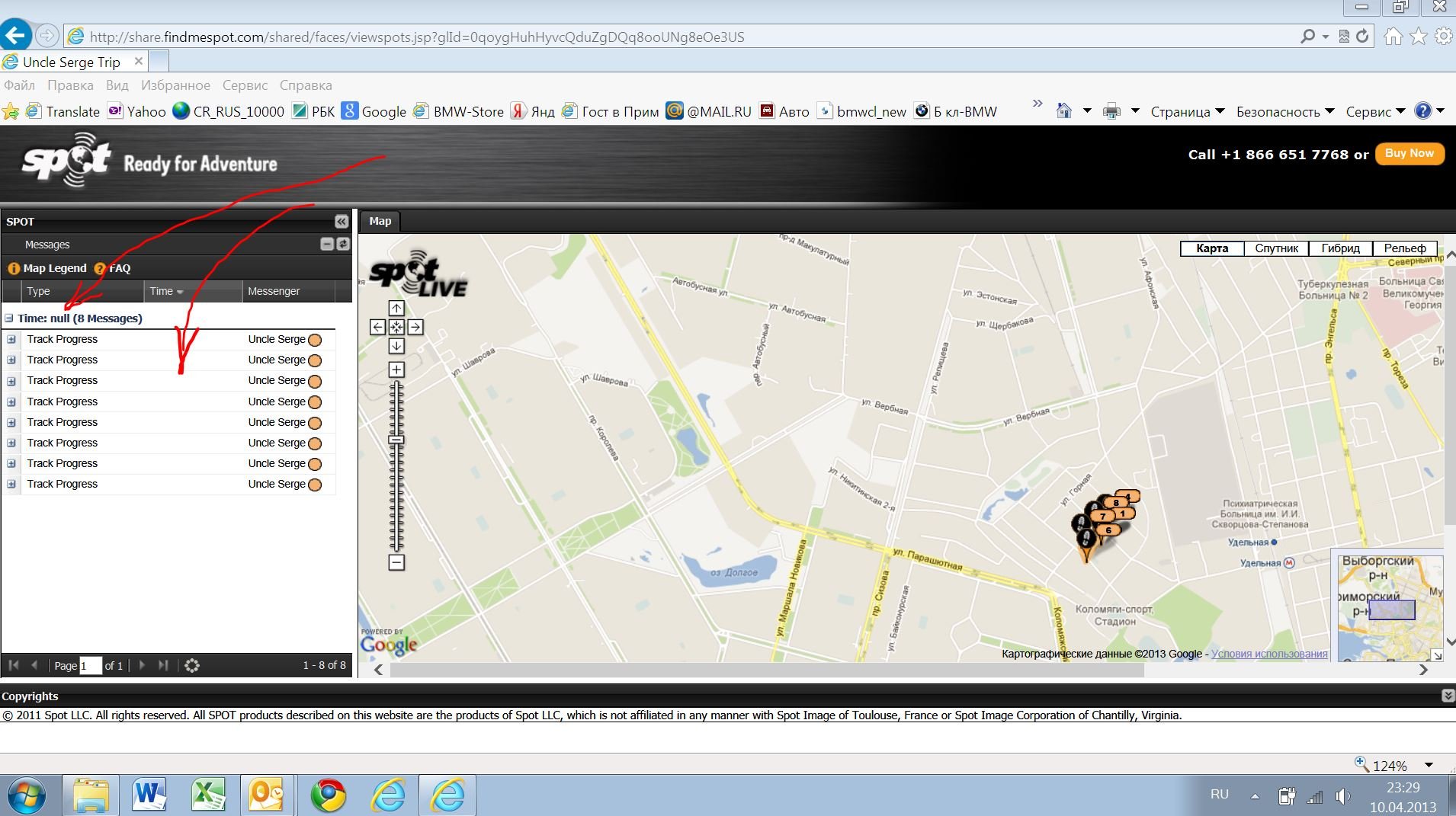Open Chrome from the taskbar
Screen dimensions: 1456x816
[329, 795]
